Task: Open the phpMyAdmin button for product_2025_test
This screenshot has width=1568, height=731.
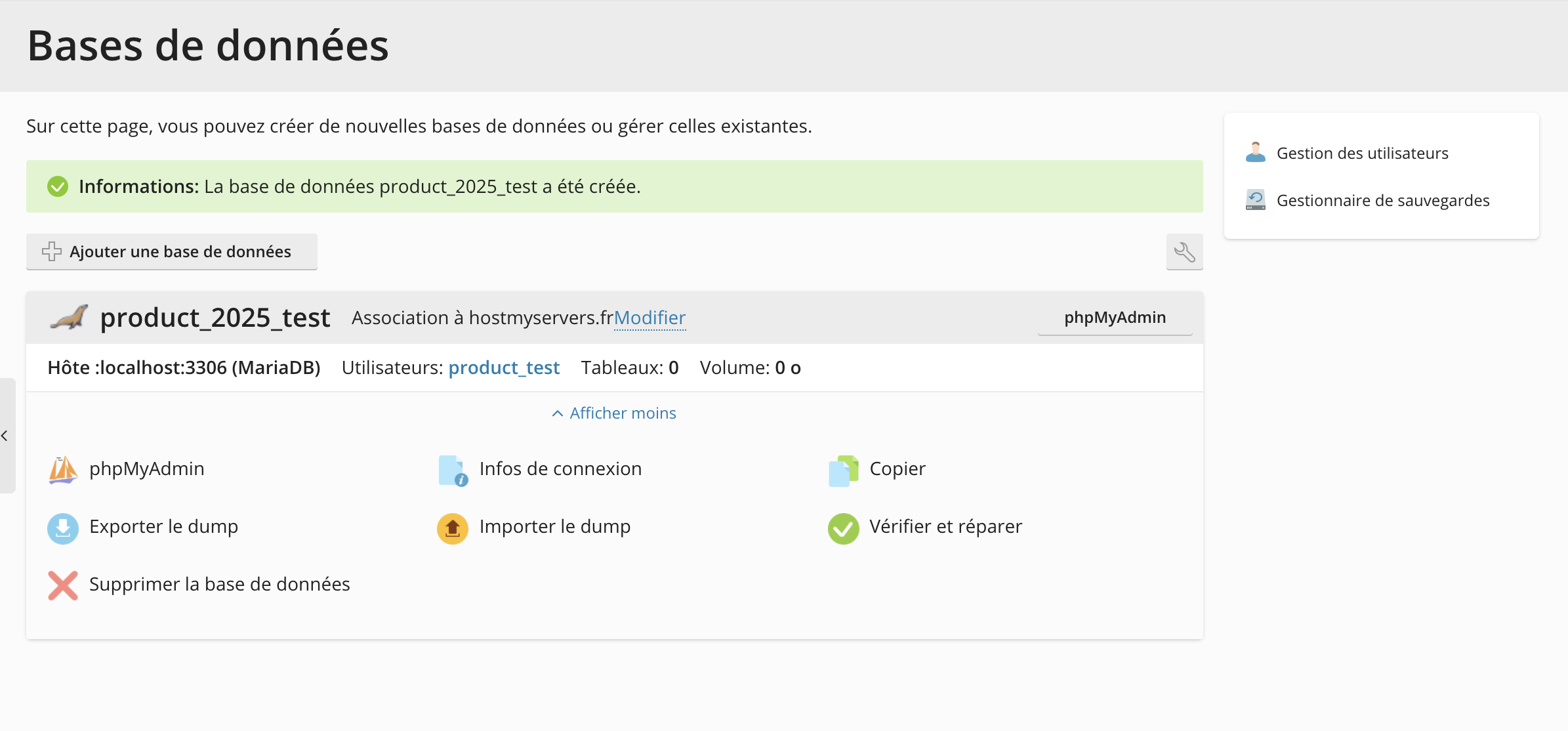Action: pos(1115,317)
